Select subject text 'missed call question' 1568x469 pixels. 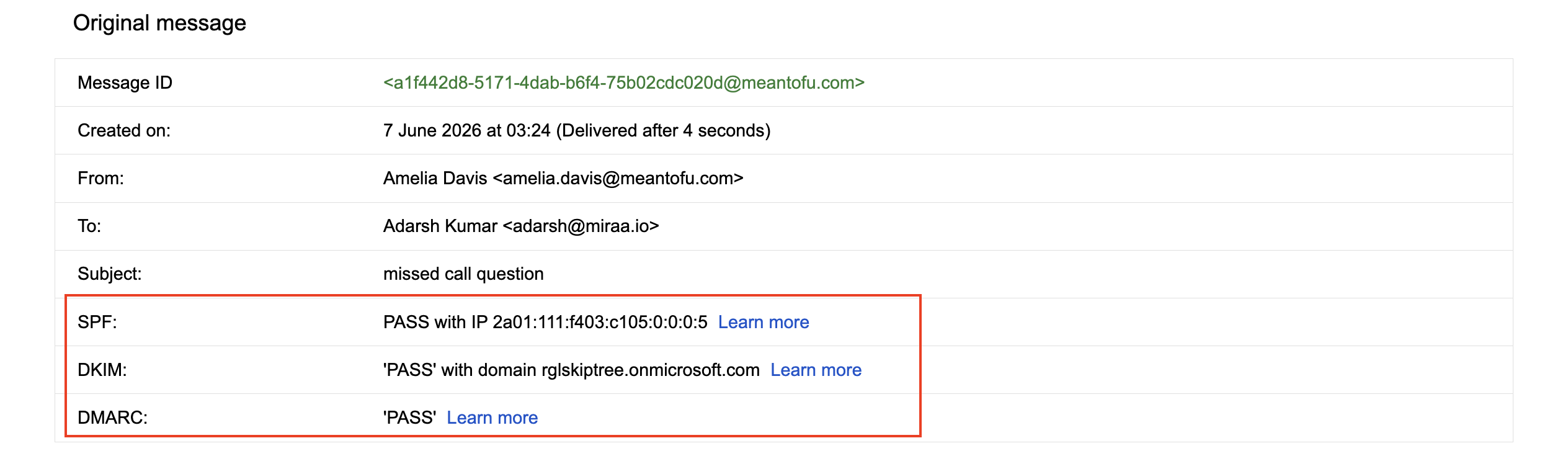coord(463,274)
